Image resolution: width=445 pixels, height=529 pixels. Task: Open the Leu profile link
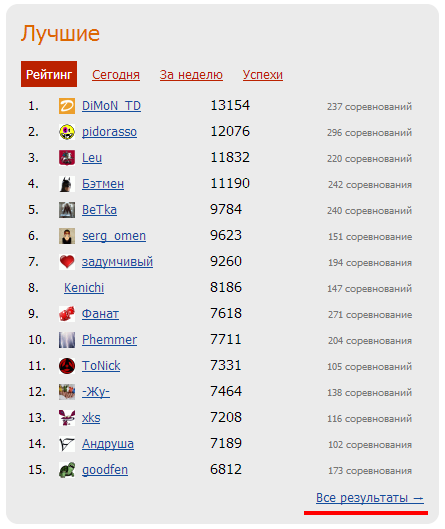point(92,158)
